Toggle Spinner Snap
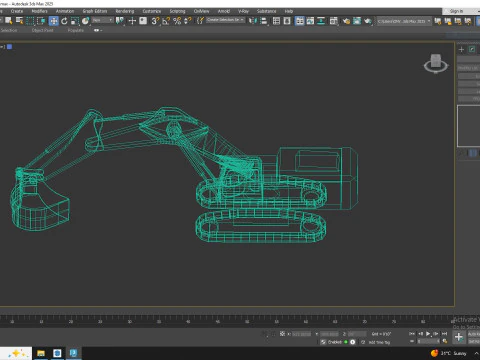Screen dimensions: 480x360 point(188,21)
